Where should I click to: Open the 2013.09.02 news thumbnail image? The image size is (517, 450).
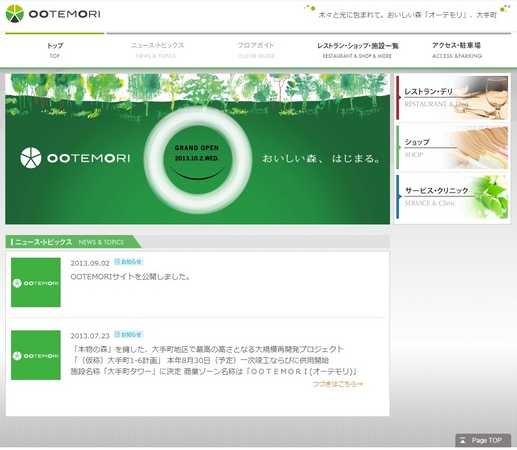36,282
